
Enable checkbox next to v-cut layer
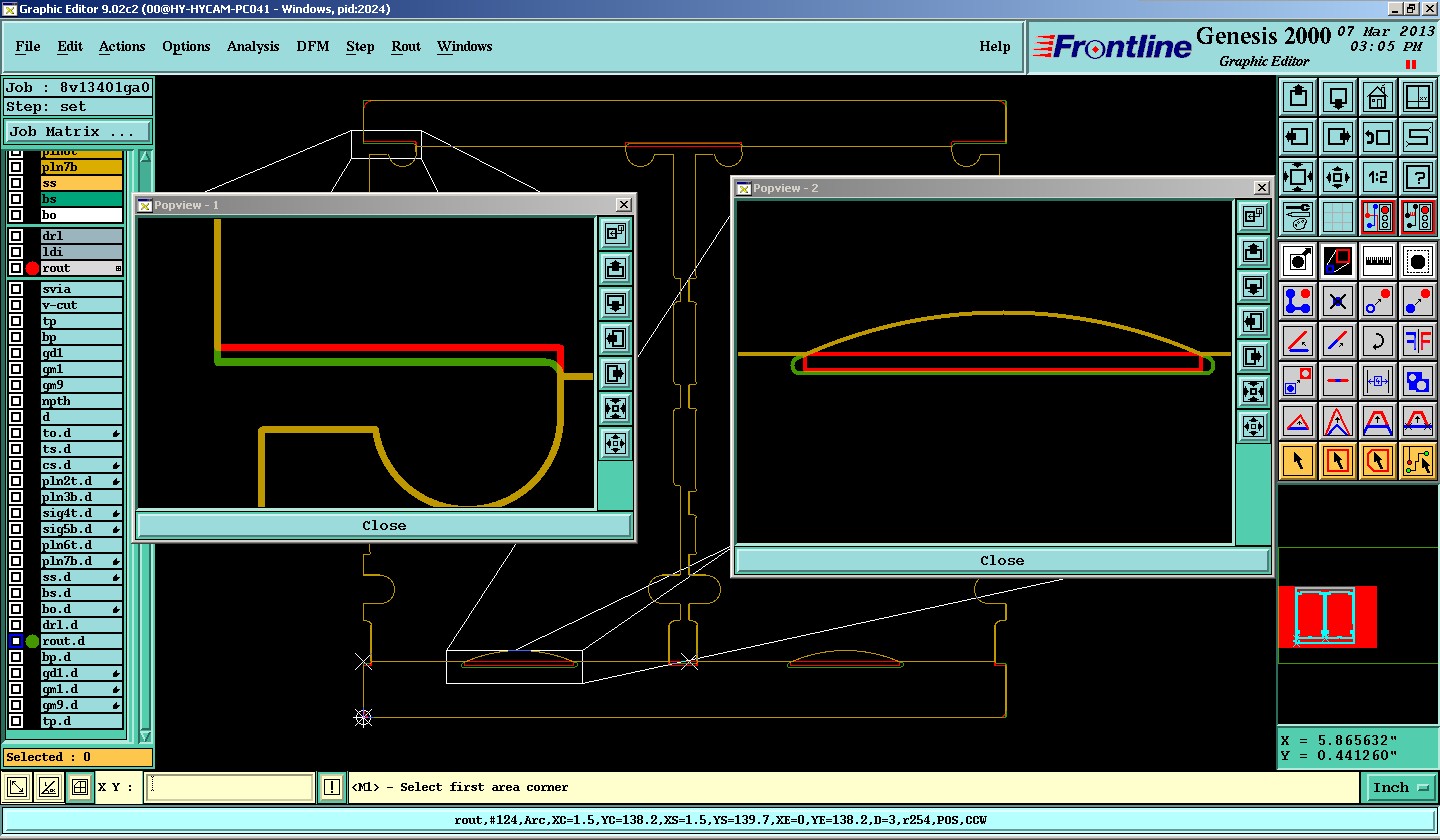click(x=16, y=305)
